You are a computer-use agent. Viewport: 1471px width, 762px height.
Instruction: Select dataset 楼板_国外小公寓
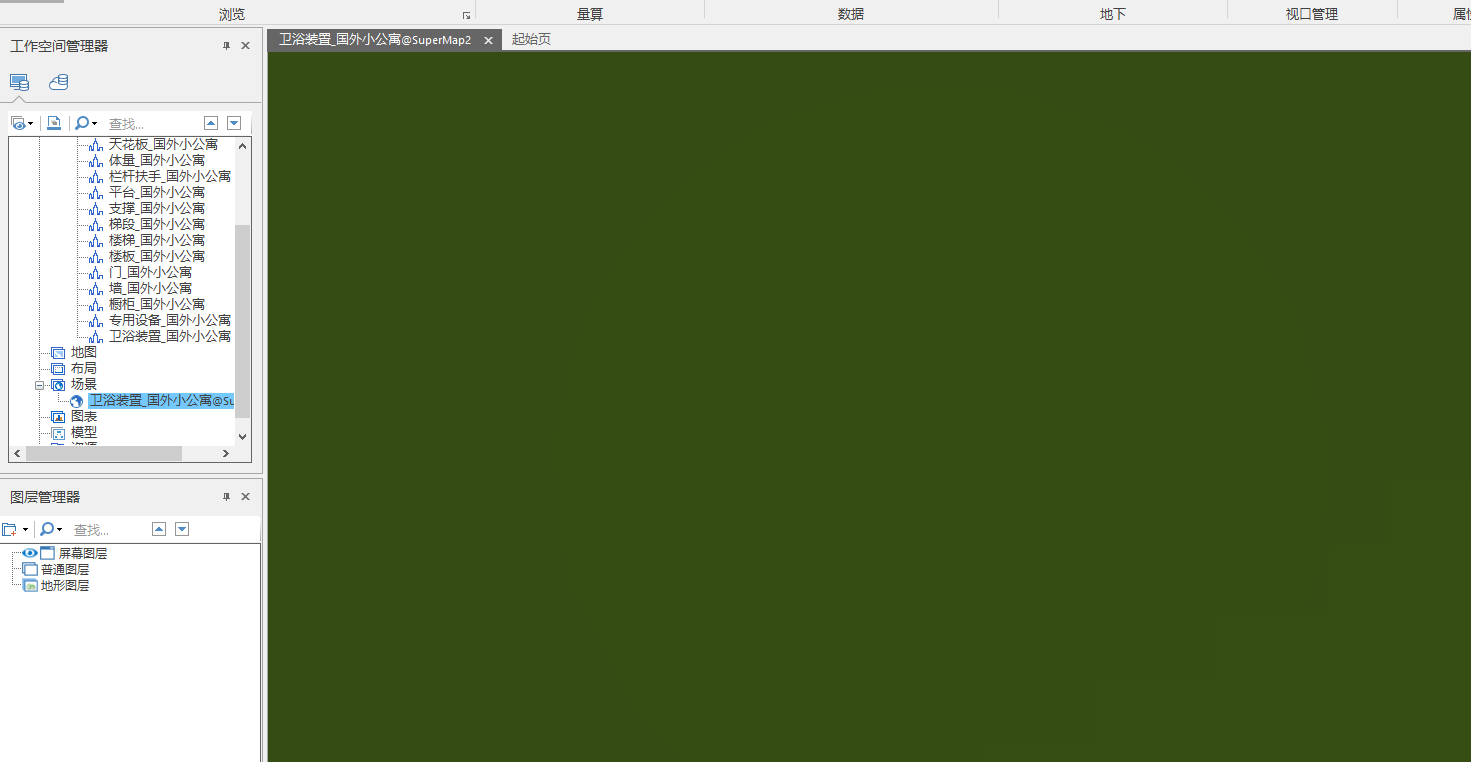coord(157,256)
